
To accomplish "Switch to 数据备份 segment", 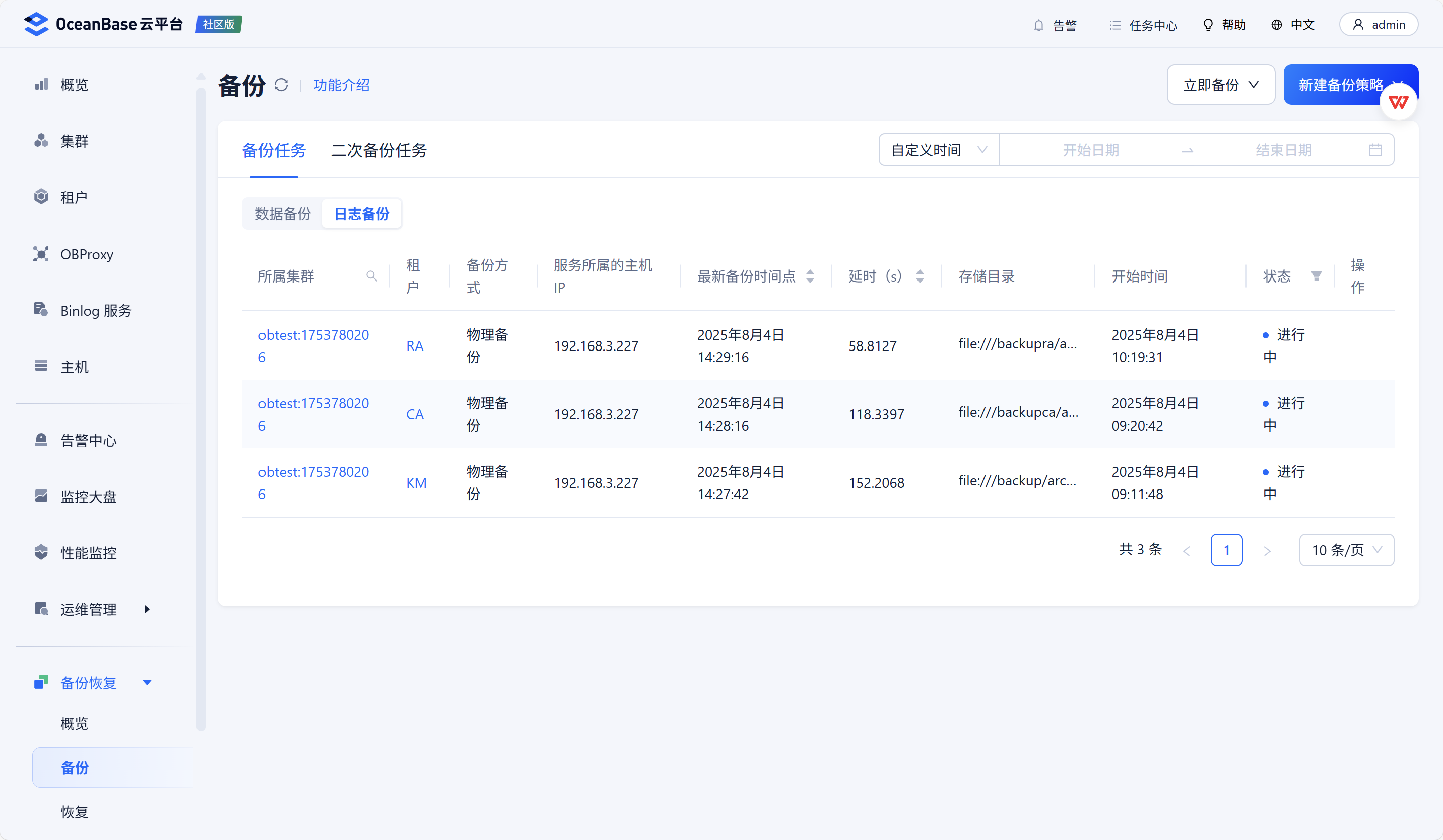I will 283,214.
